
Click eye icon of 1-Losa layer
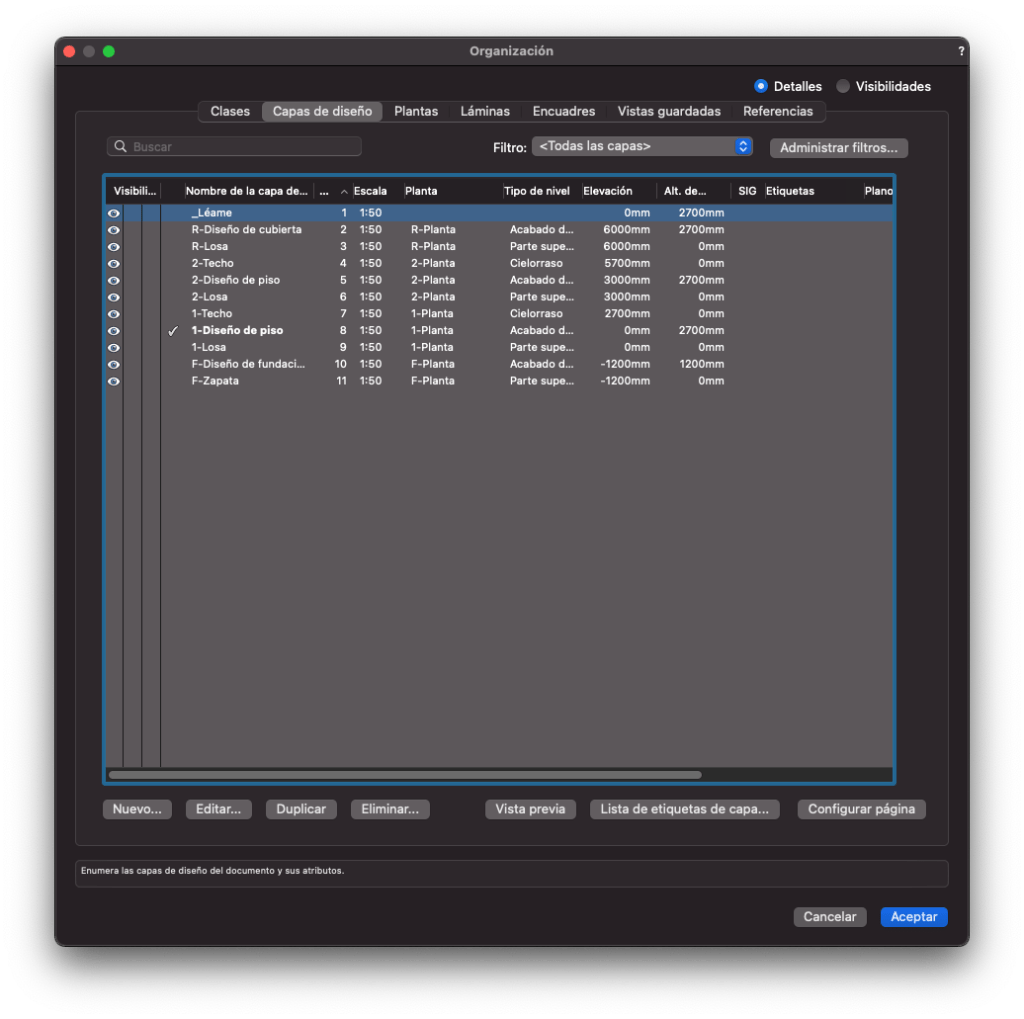(114, 348)
